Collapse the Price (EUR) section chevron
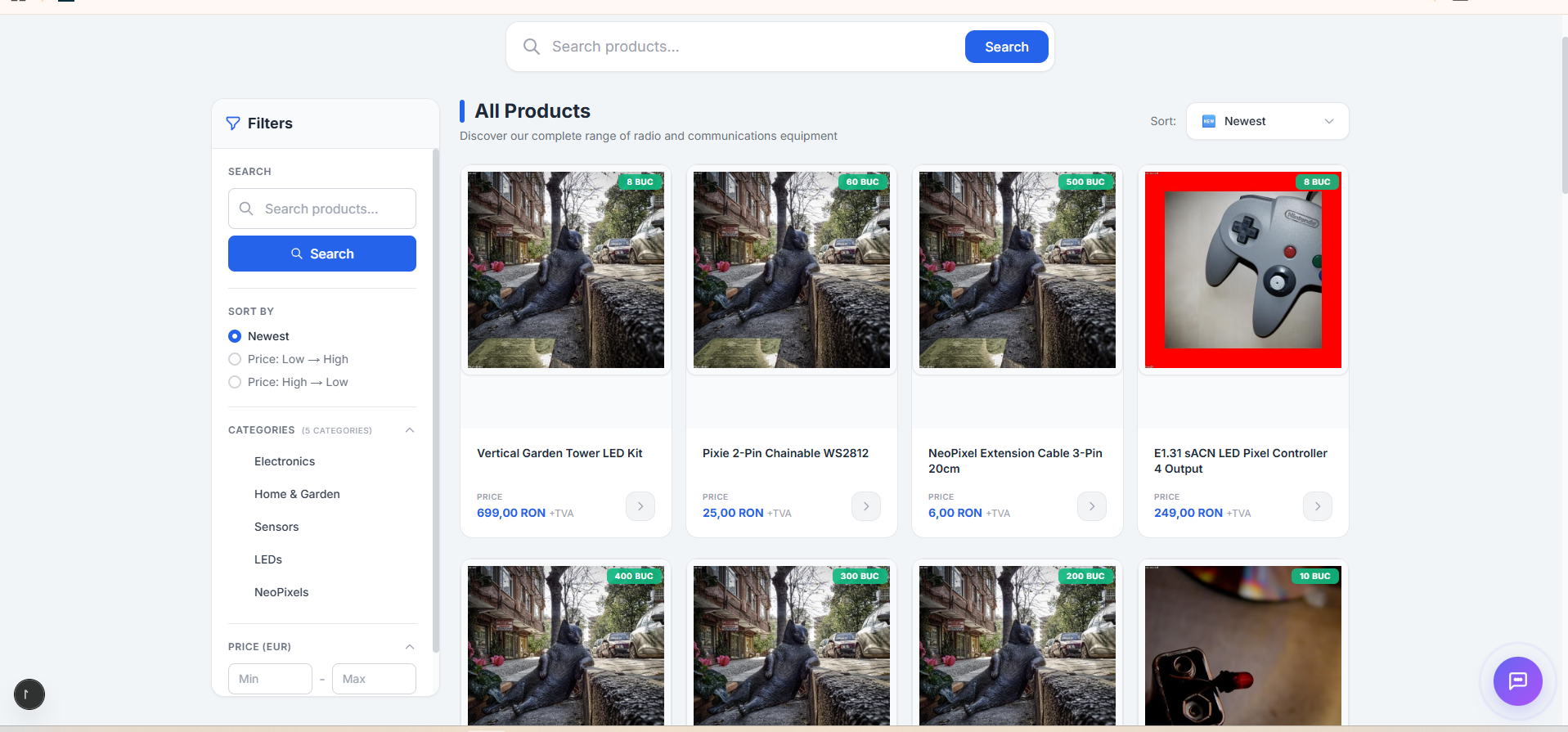1568x732 pixels. (x=410, y=647)
